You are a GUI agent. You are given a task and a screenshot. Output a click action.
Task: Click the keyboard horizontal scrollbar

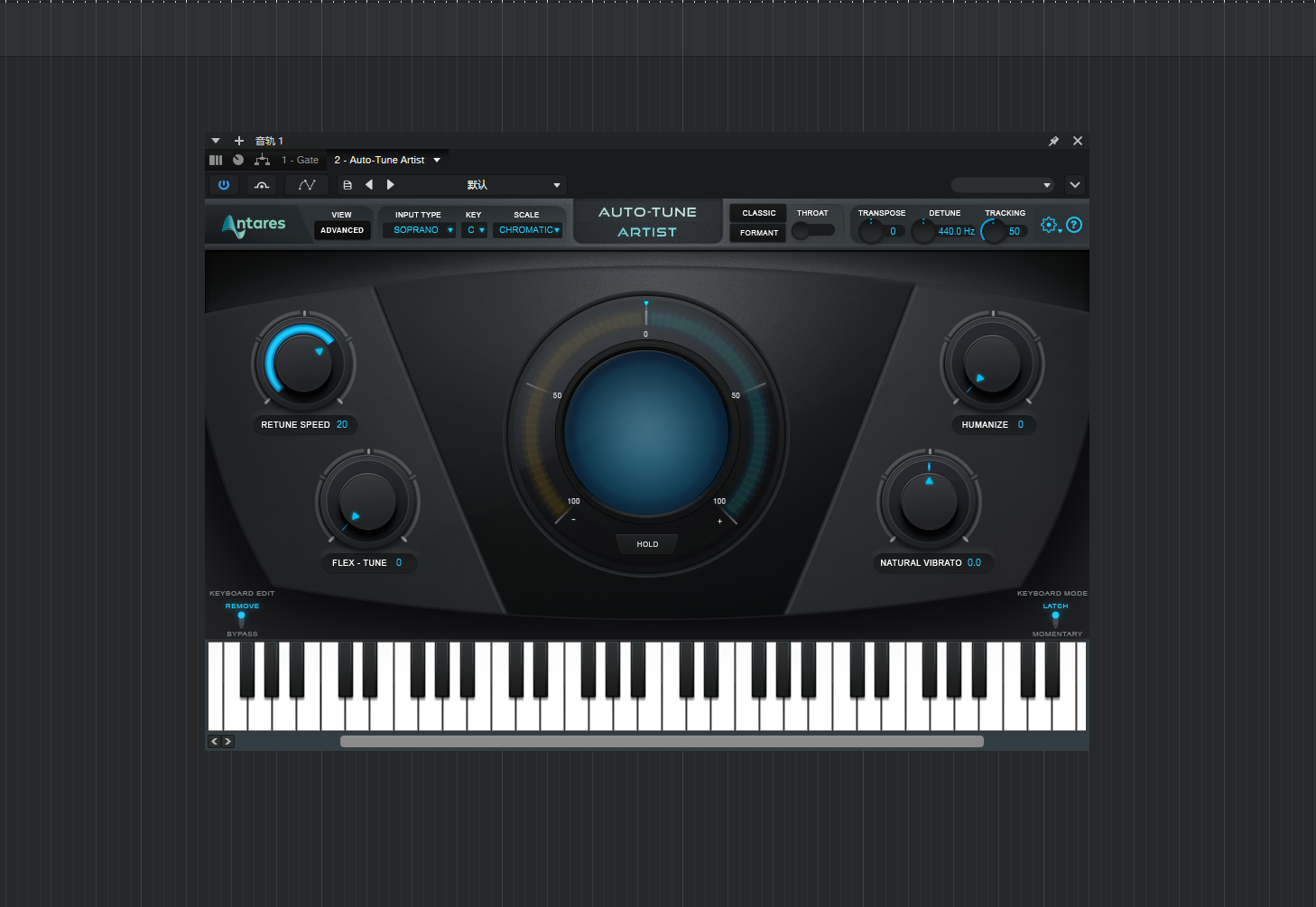point(662,742)
